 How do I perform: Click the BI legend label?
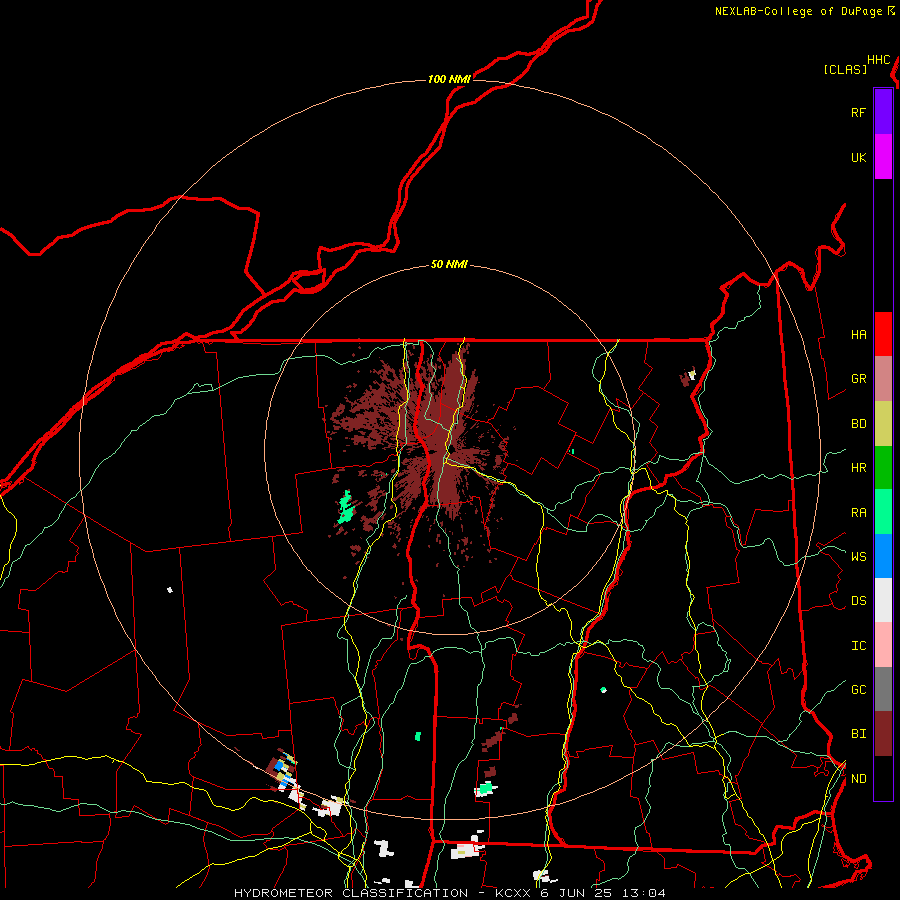tap(858, 734)
